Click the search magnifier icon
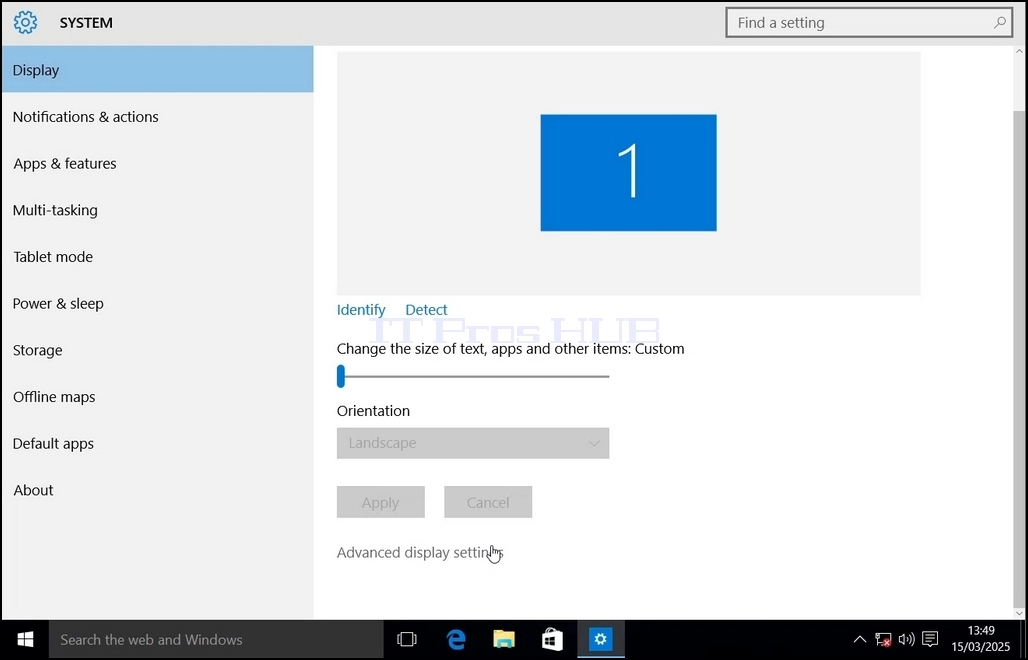Image resolution: width=1028 pixels, height=660 pixels. pyautogui.click(x=1000, y=23)
